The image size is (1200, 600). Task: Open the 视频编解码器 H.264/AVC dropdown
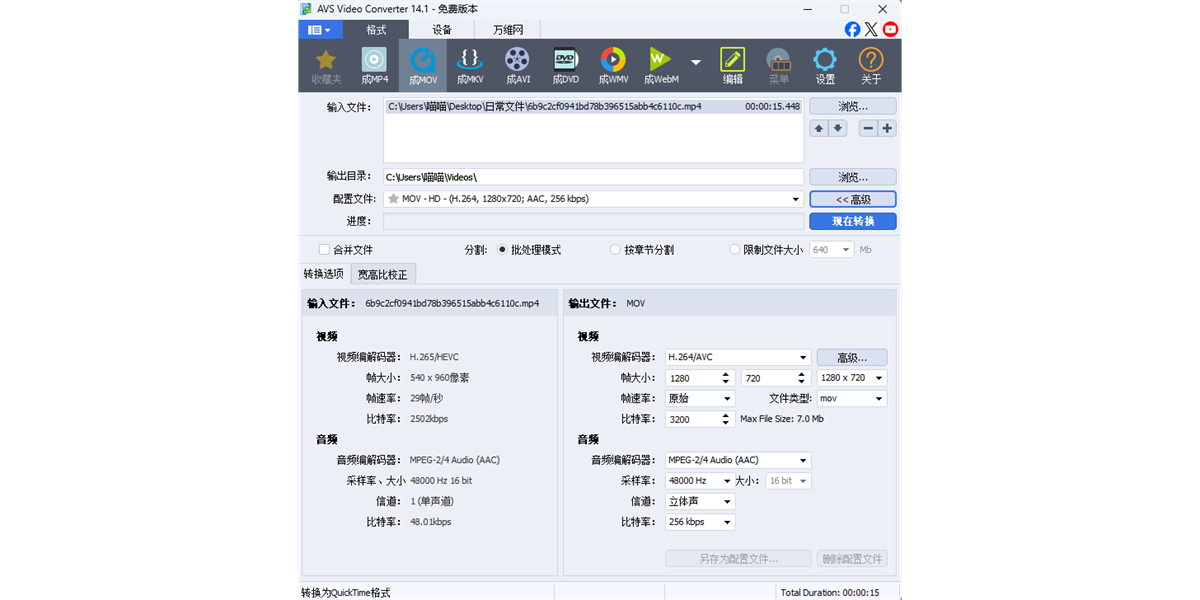click(737, 357)
